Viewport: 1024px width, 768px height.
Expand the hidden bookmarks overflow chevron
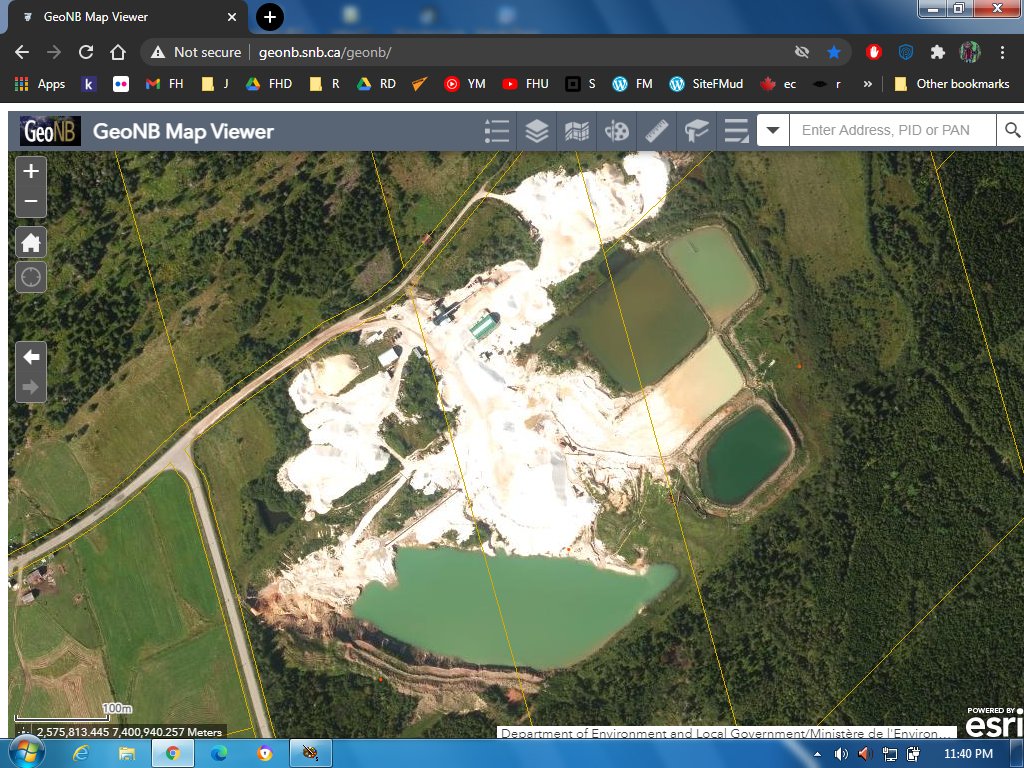point(867,84)
